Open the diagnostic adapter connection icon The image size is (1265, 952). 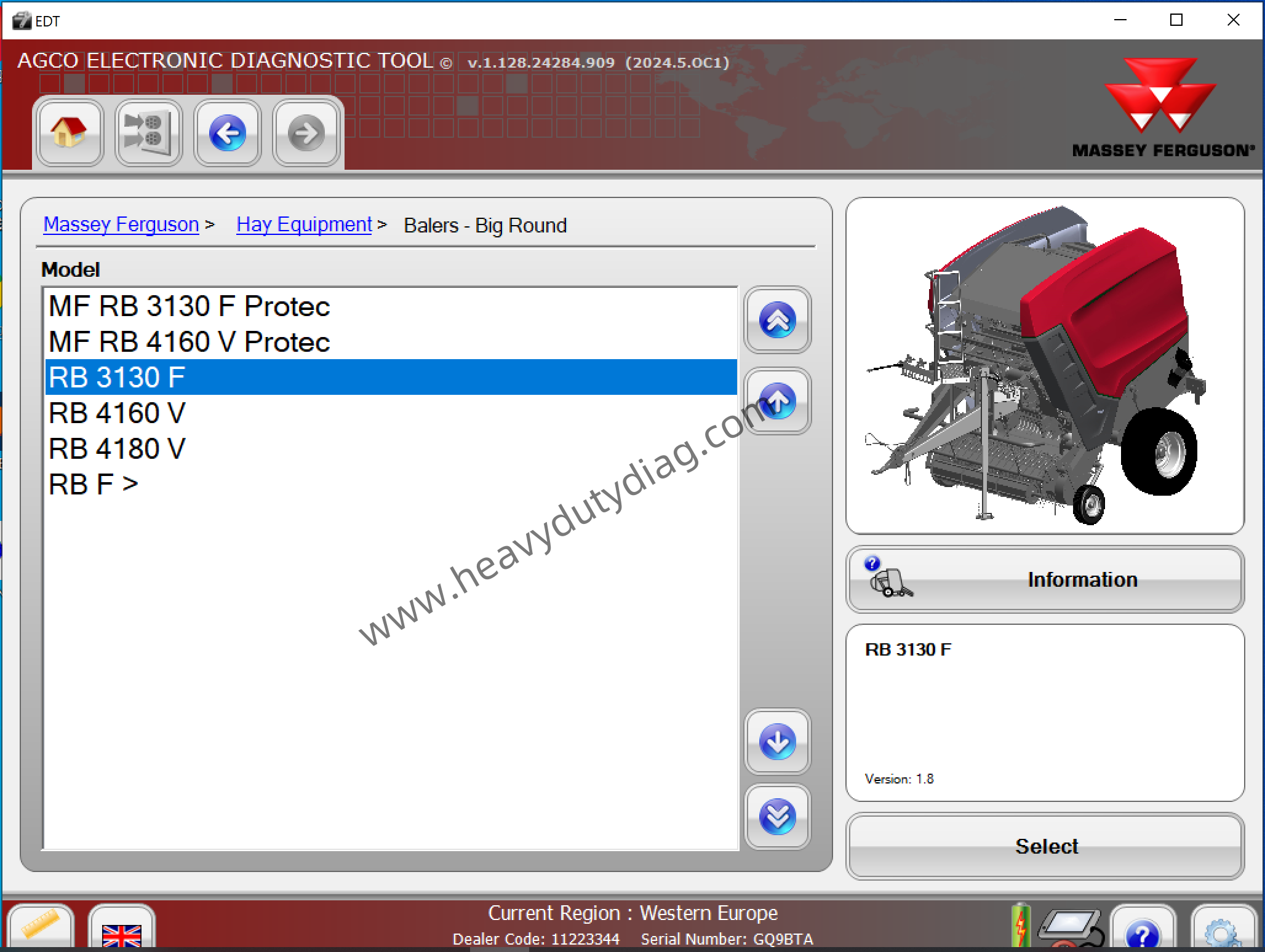[x=1071, y=929]
